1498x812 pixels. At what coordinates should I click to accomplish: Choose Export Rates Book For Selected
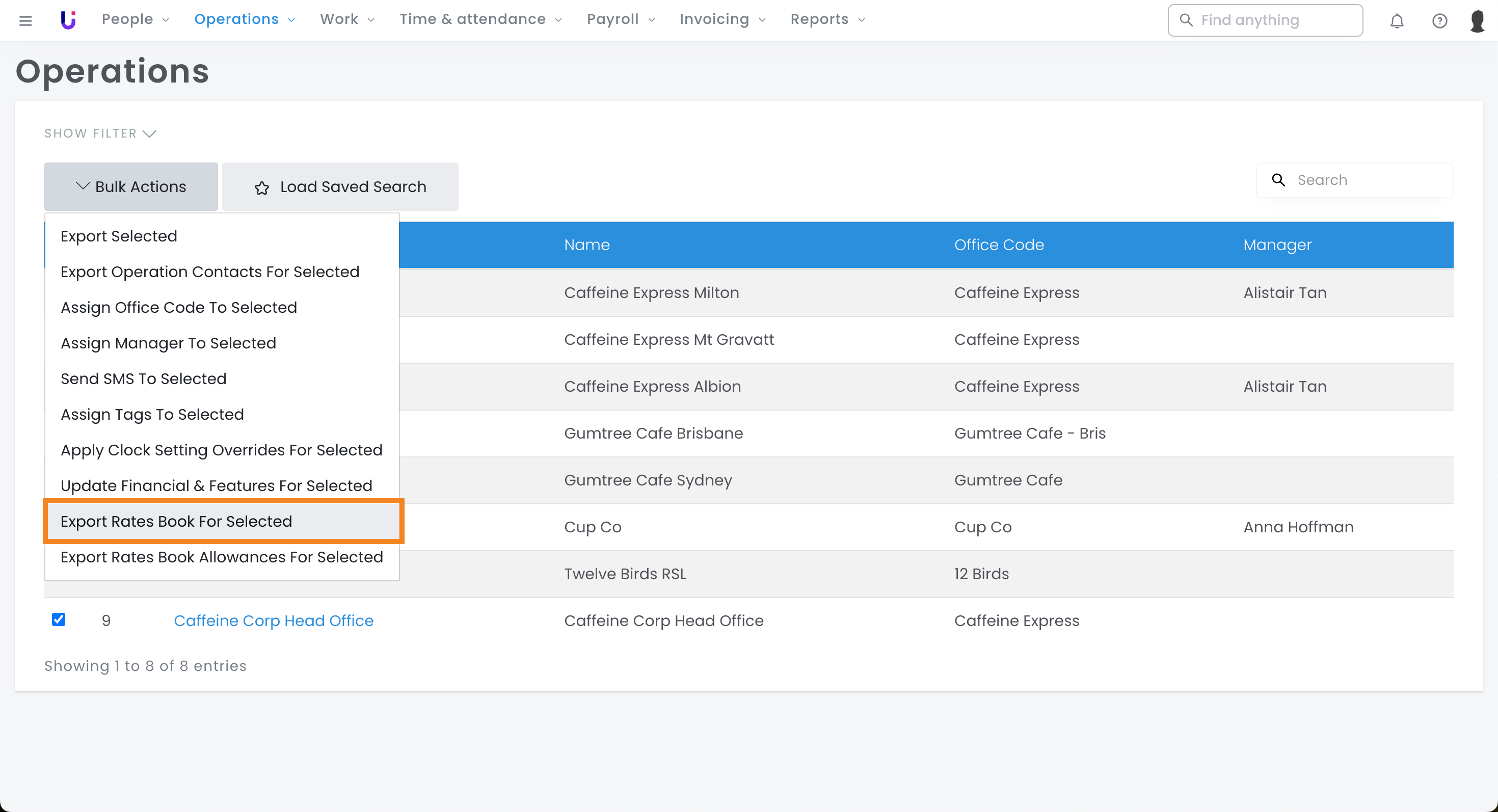click(x=176, y=521)
